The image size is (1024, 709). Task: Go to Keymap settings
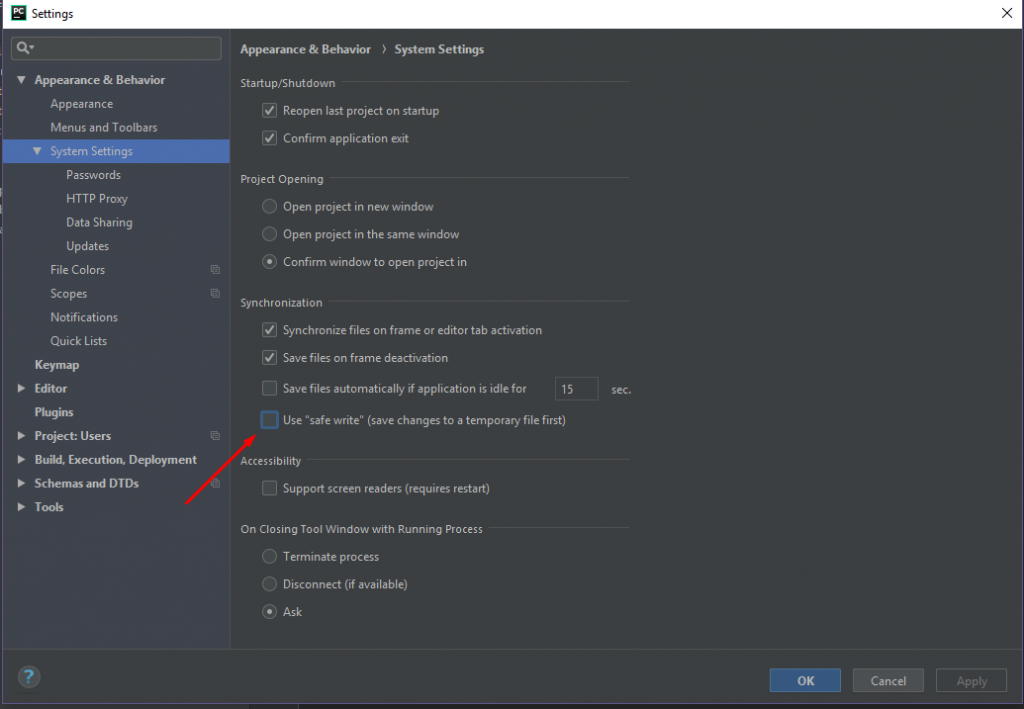[x=57, y=365]
